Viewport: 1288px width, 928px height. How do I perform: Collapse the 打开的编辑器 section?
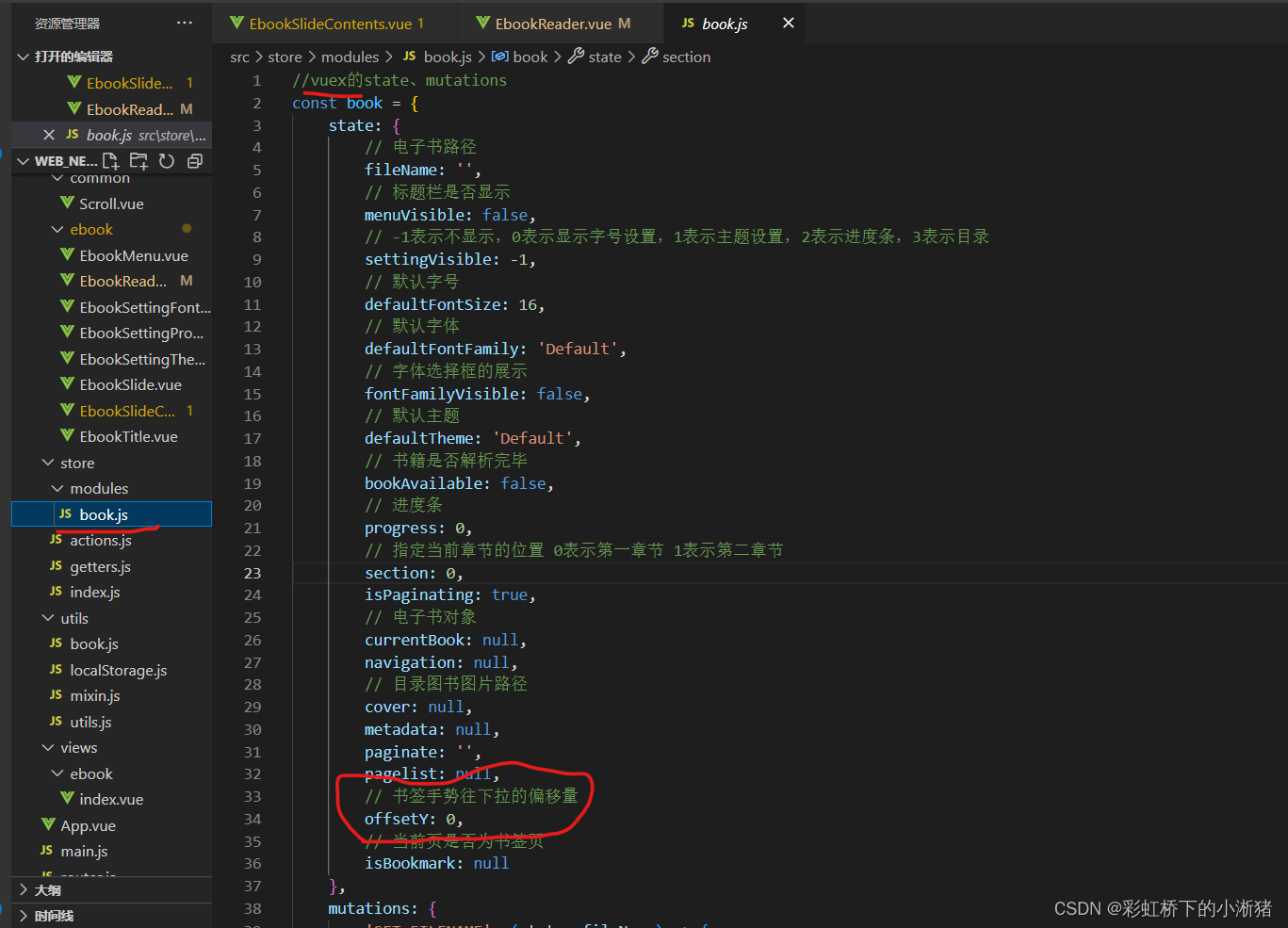(24, 57)
